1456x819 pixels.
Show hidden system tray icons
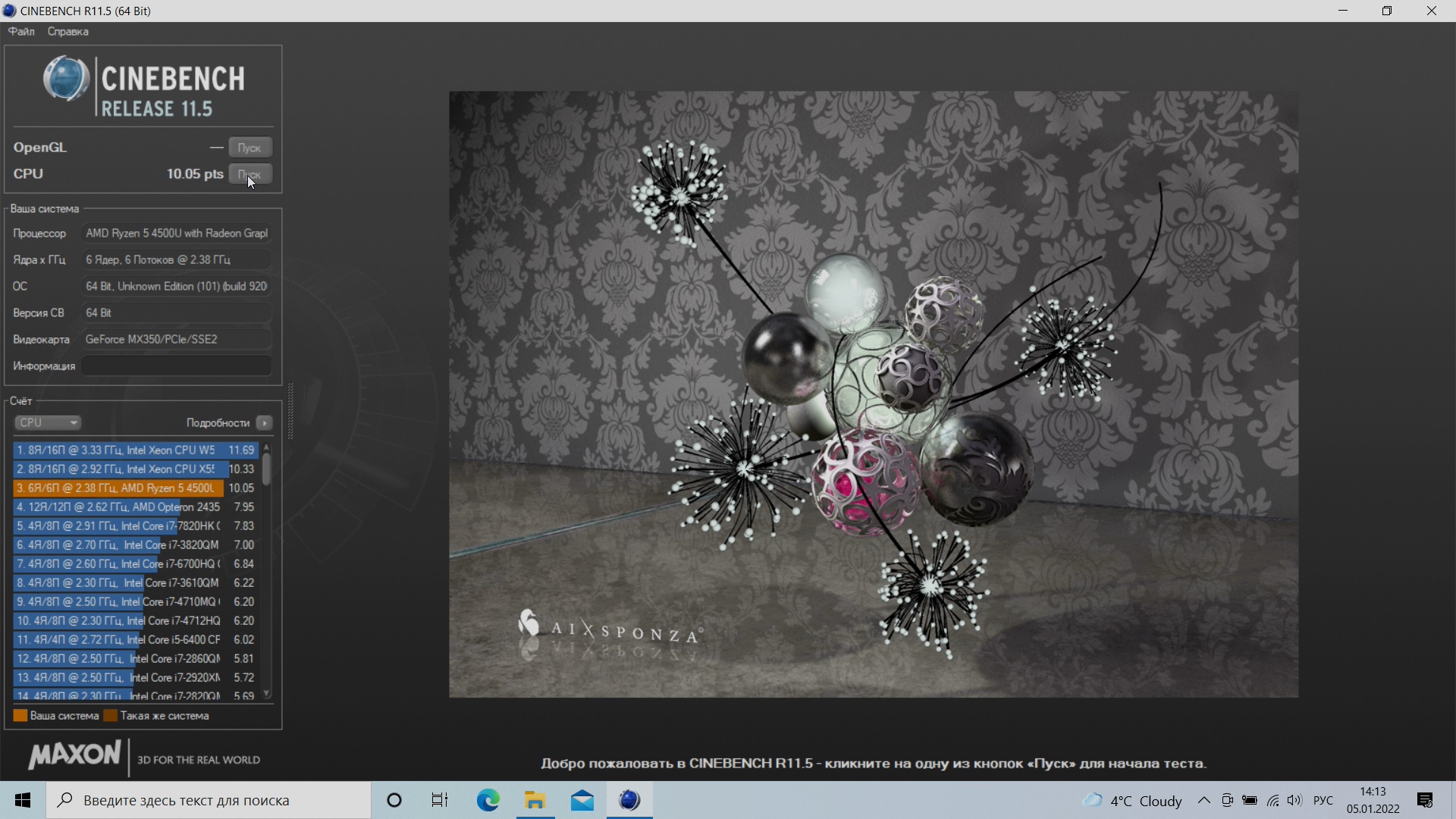click(1204, 800)
